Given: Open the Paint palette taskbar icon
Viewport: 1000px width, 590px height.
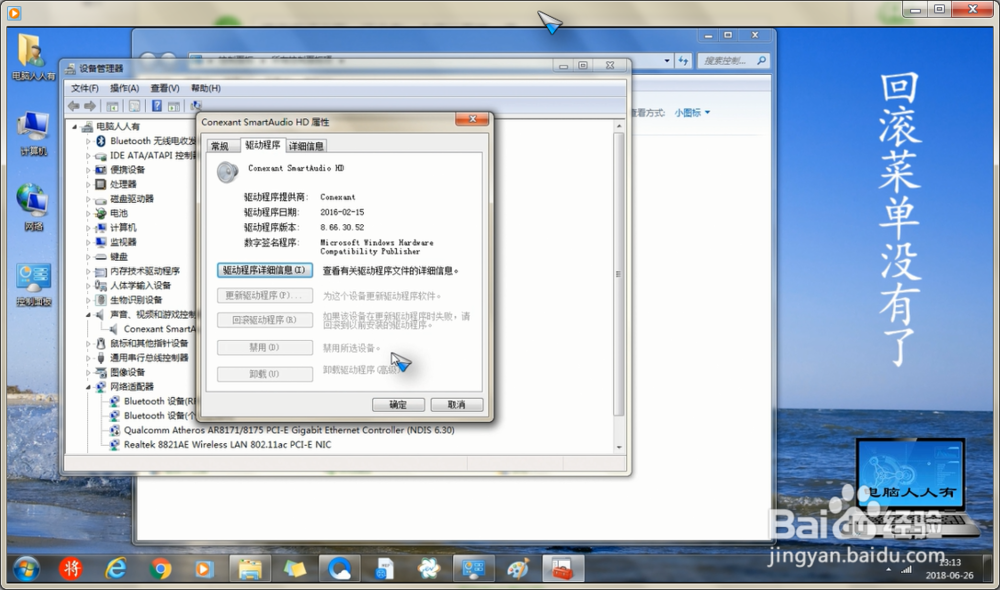Looking at the screenshot, I should coord(517,568).
